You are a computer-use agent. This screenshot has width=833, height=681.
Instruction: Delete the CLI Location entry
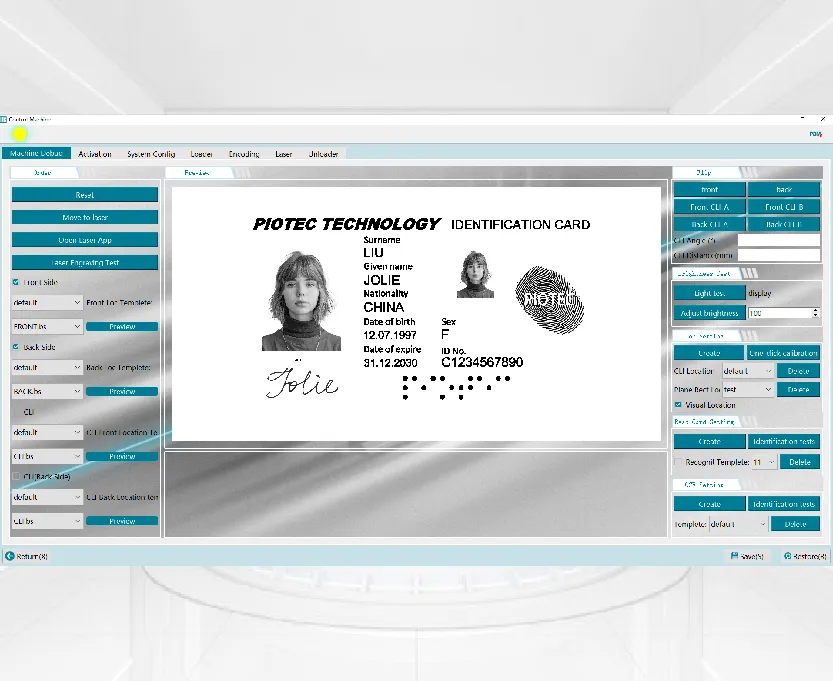coord(798,371)
